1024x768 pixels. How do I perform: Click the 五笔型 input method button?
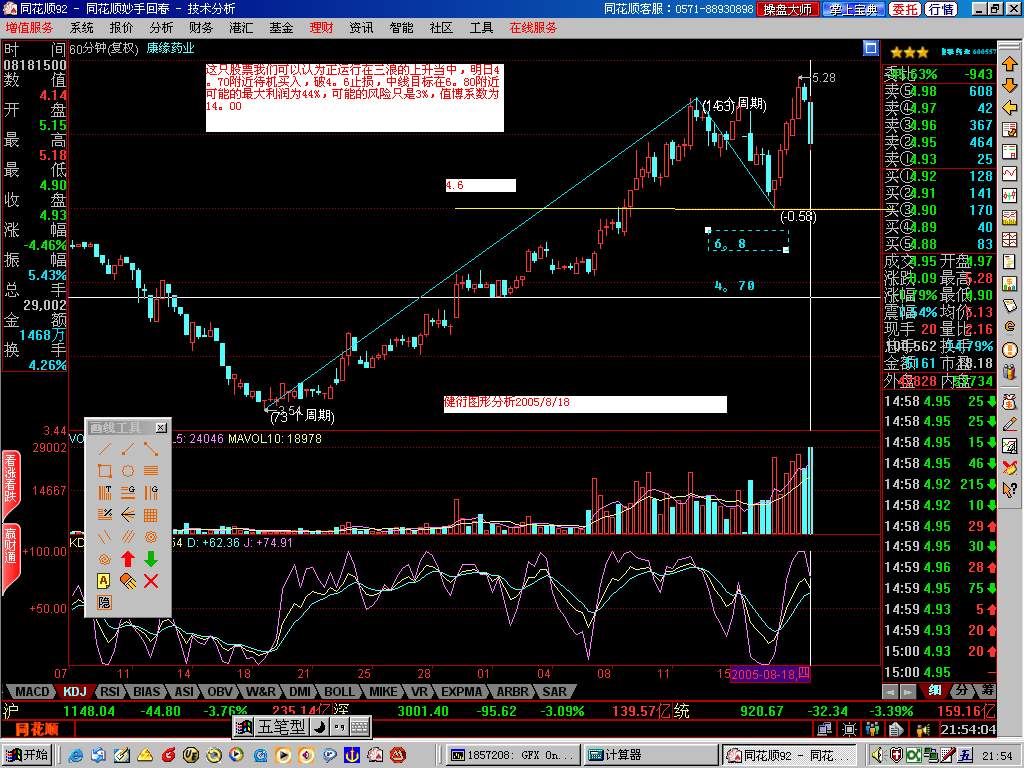281,727
